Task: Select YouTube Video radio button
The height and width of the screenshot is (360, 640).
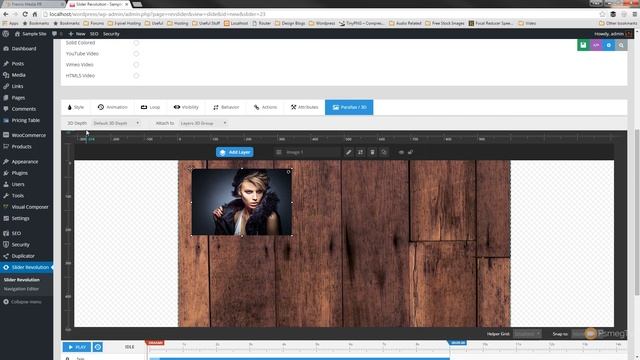Action: coord(136,53)
